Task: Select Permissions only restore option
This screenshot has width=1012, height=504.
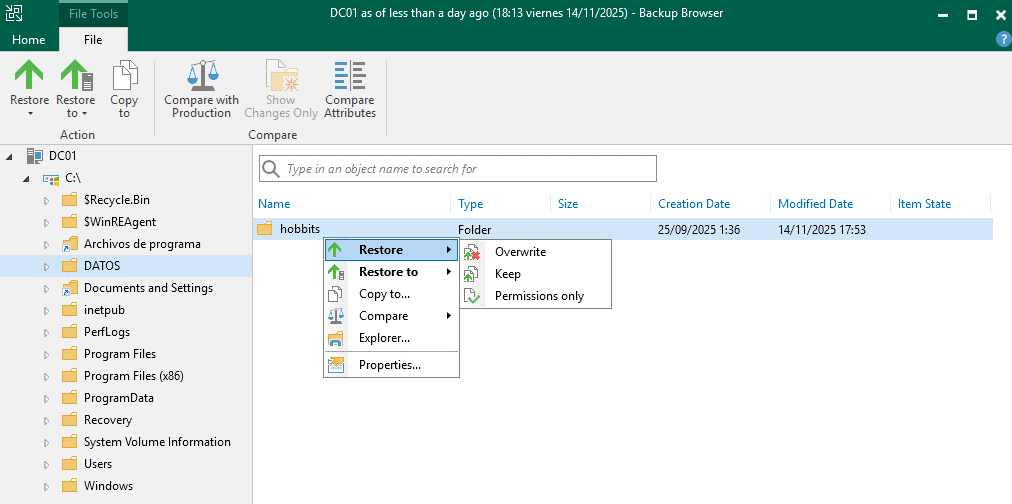Action: pyautogui.click(x=539, y=296)
